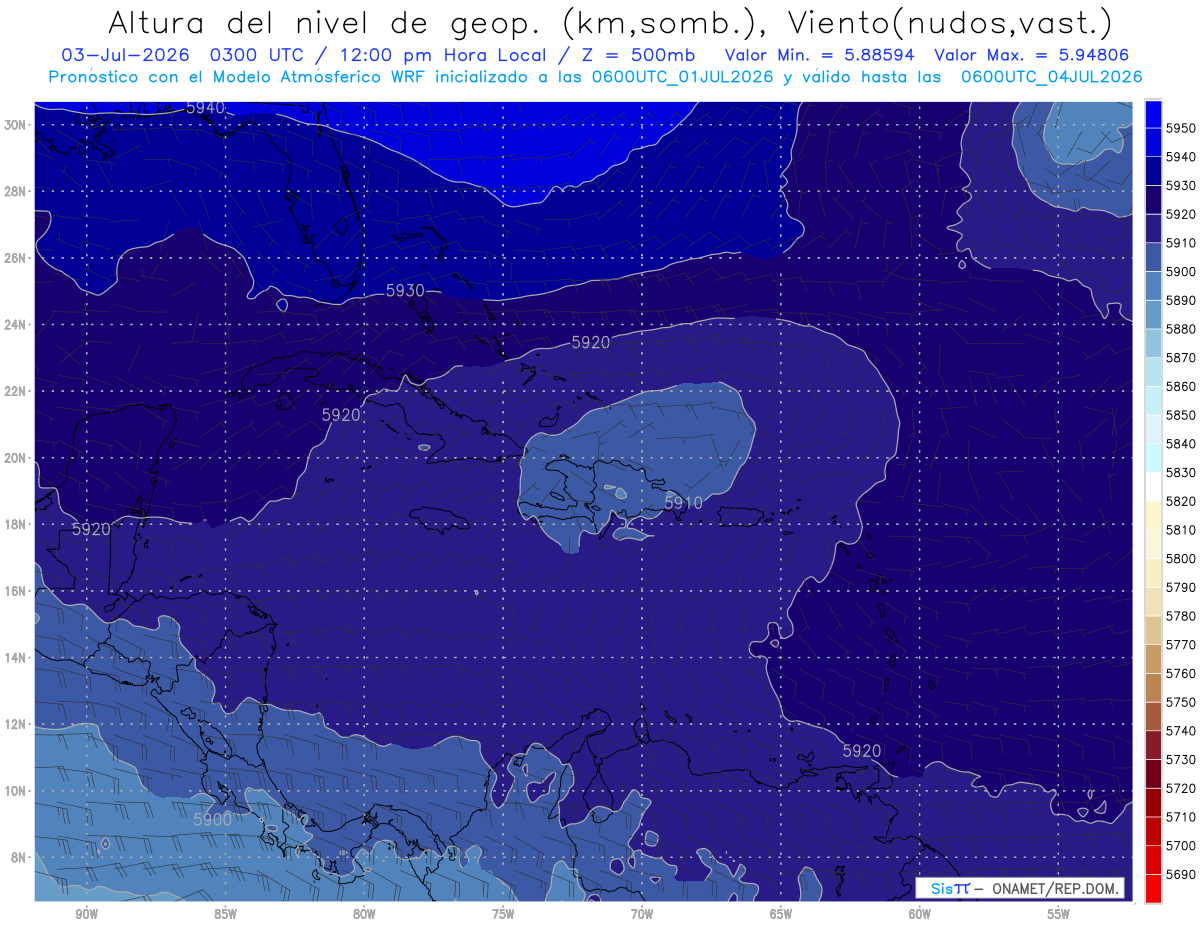Click the 85W longitude axis label
Viewport: 1200px width, 927px height.
pos(225,914)
